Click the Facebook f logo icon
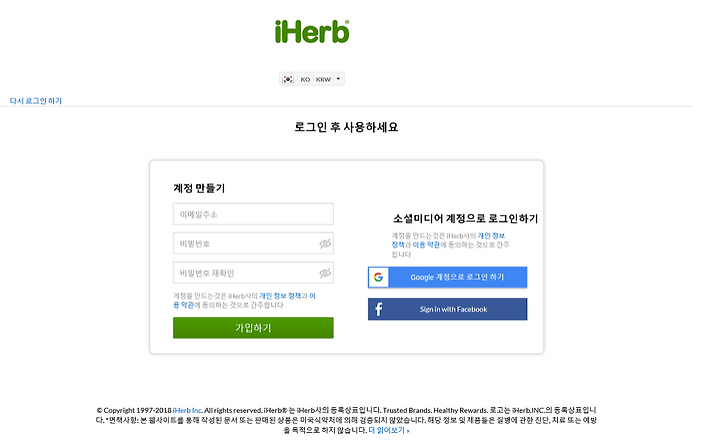 378,309
